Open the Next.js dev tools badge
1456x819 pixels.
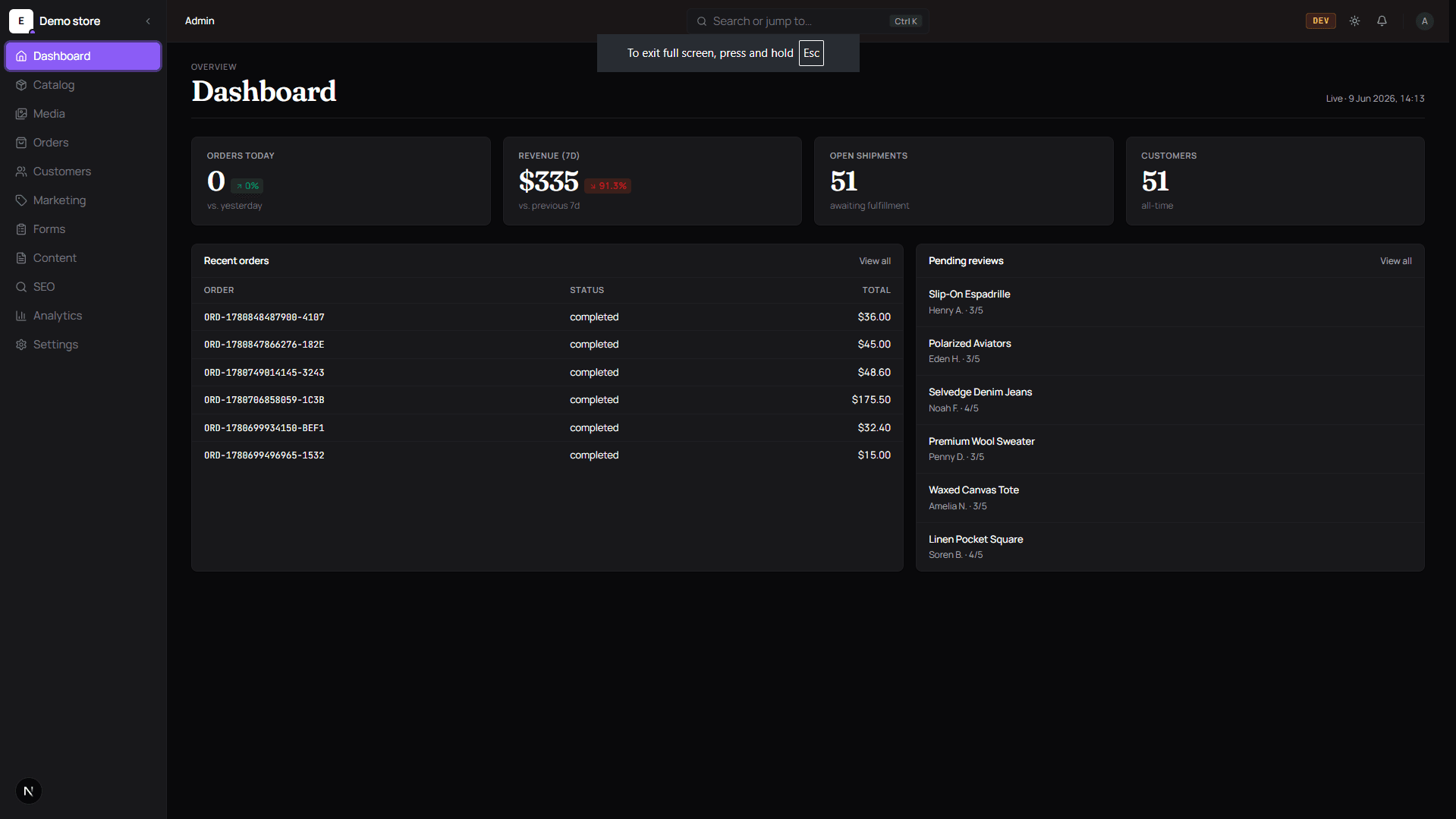(29, 791)
